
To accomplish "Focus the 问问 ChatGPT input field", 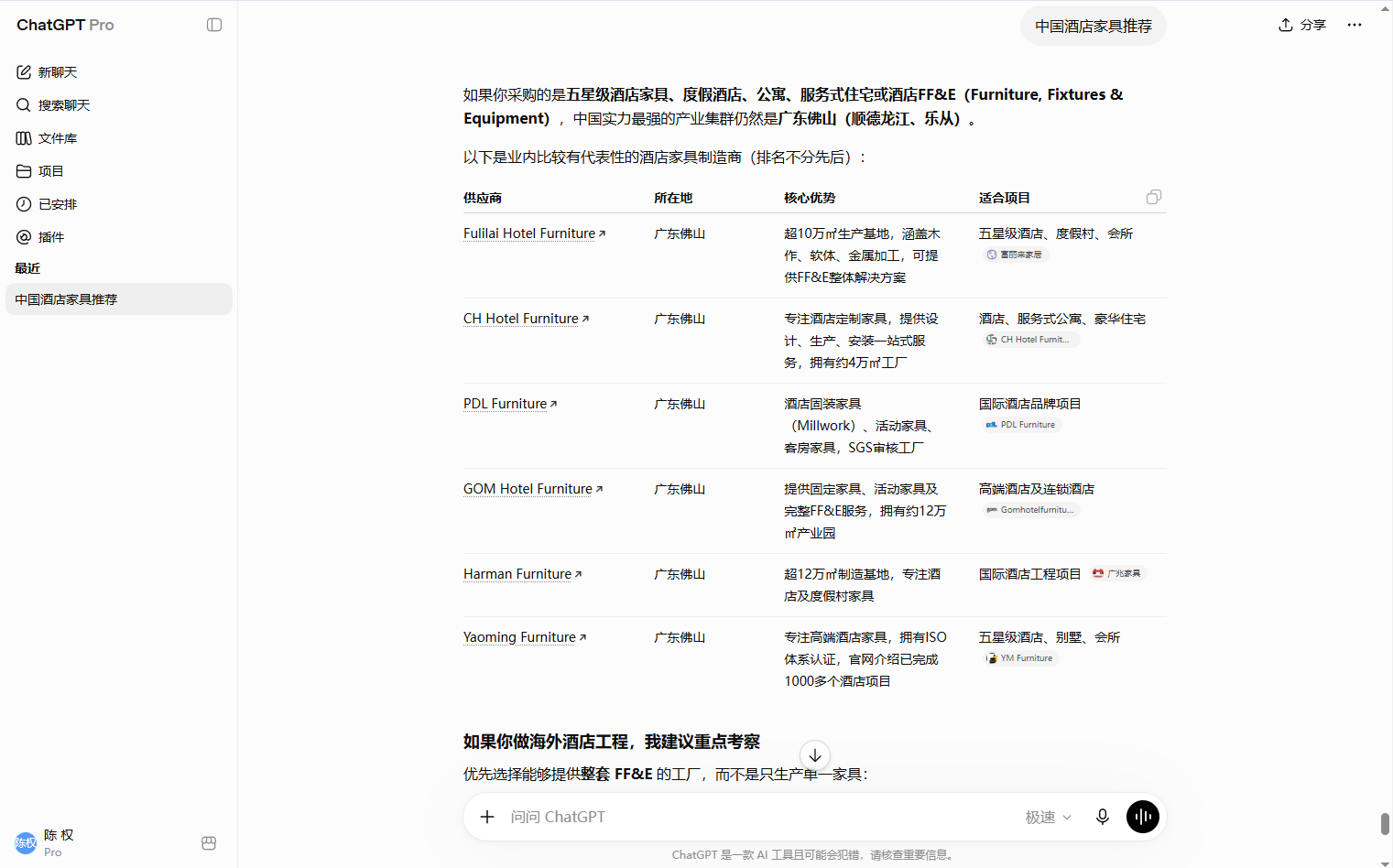I will pyautogui.click(x=760, y=817).
